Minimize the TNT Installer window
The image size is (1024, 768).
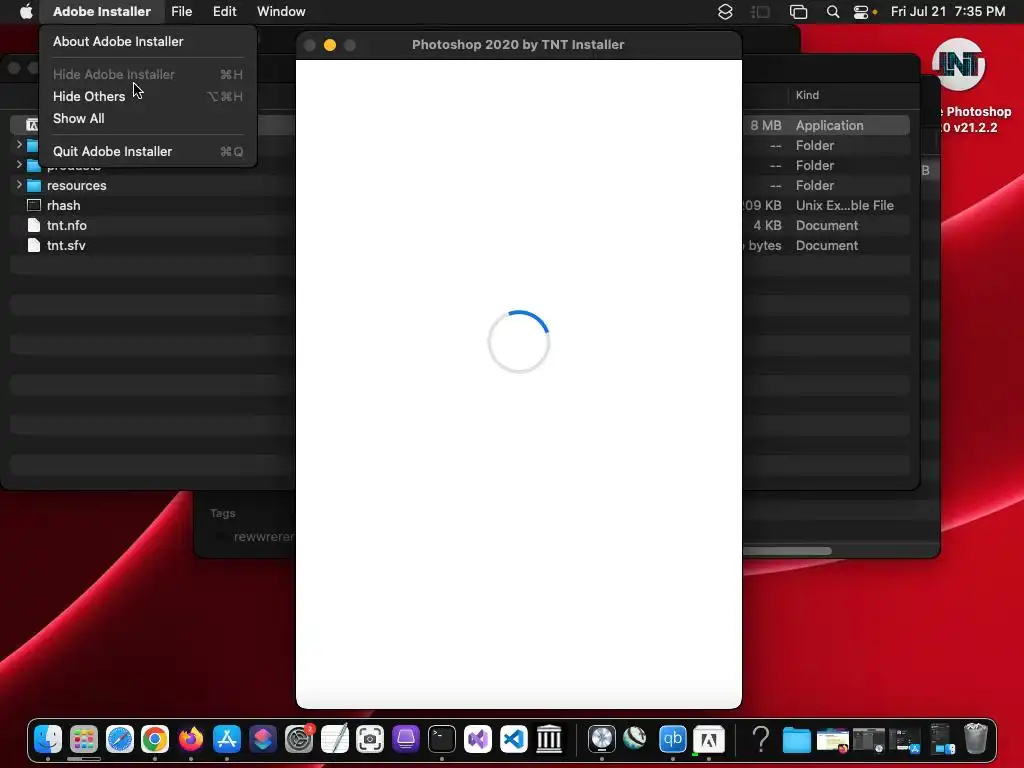[330, 44]
